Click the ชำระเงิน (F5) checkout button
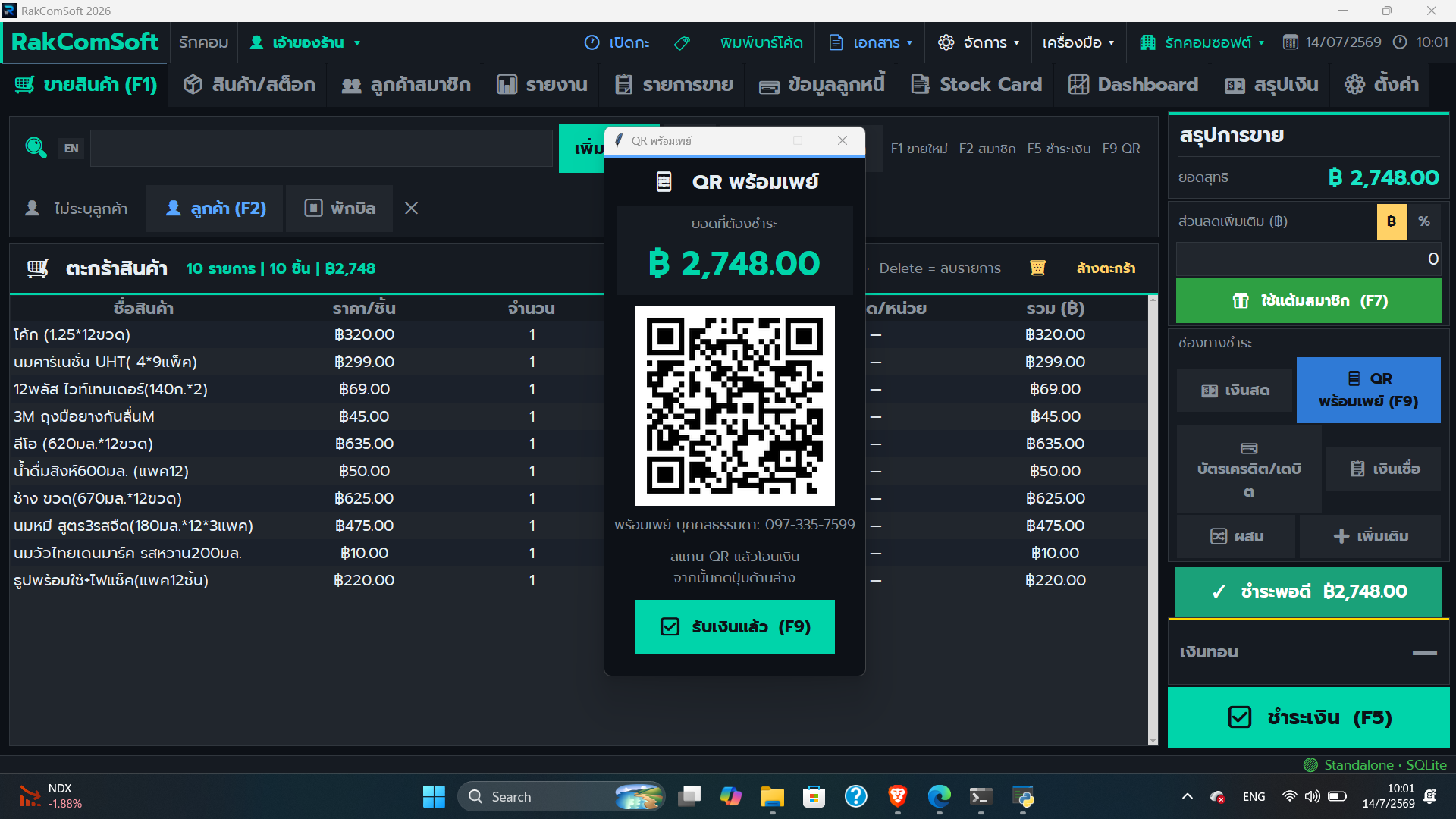 pyautogui.click(x=1308, y=717)
